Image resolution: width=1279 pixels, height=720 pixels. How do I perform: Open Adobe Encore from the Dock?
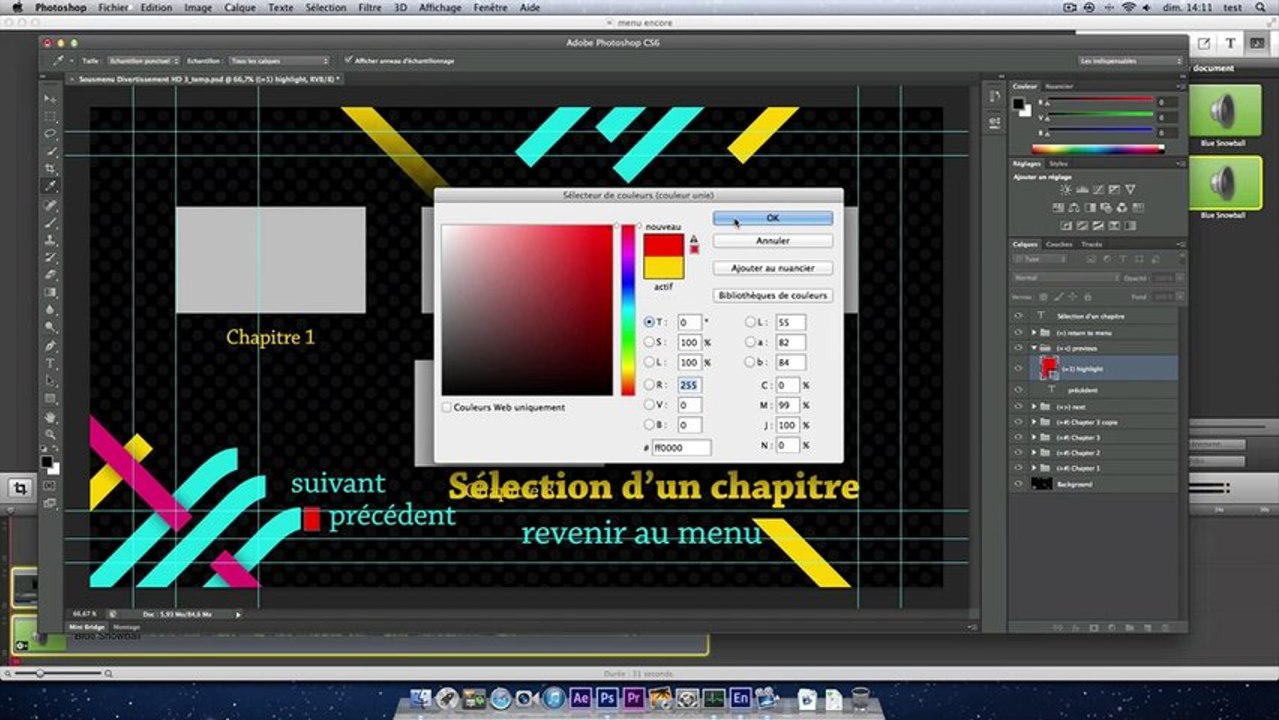(741, 698)
